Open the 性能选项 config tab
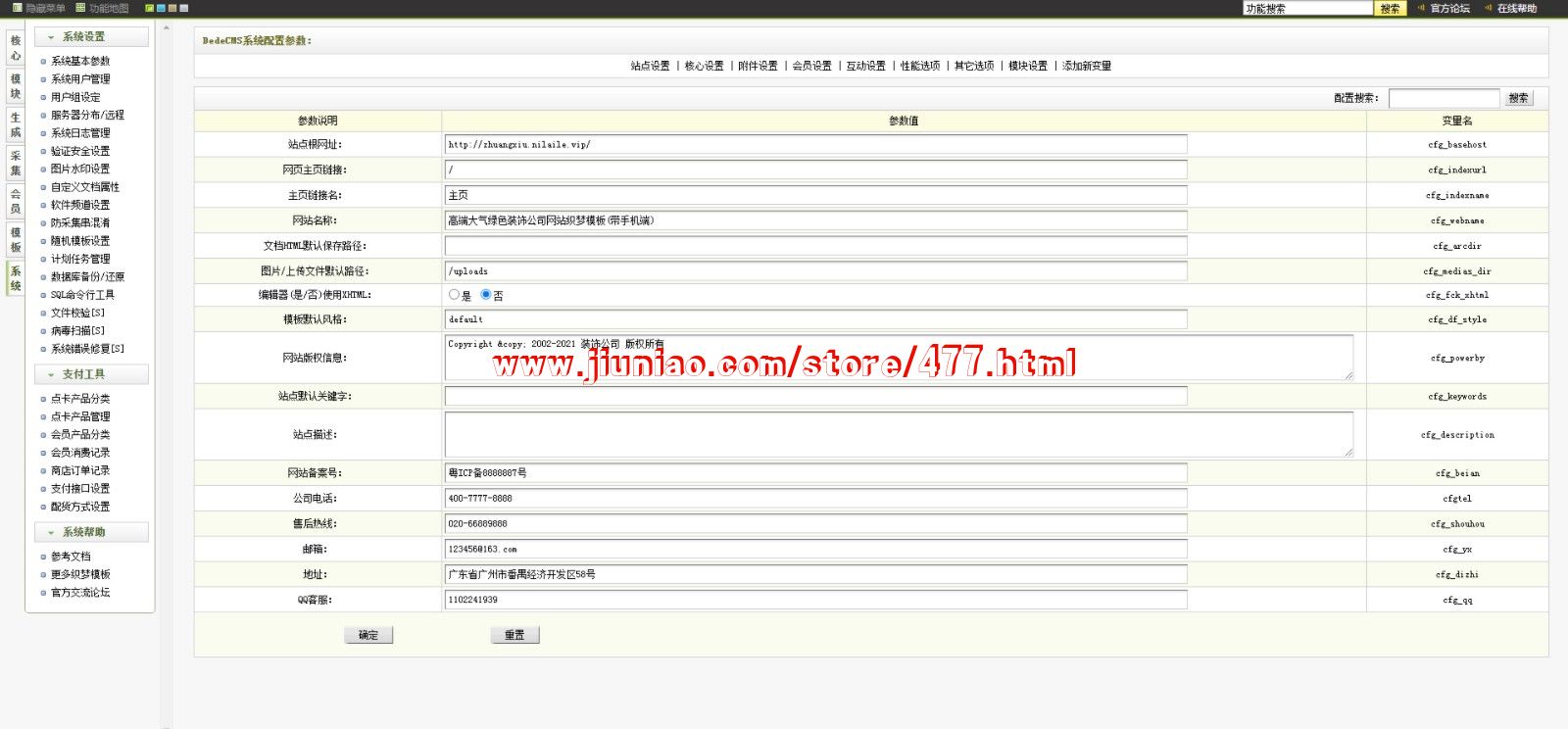Image resolution: width=1568 pixels, height=729 pixels. click(920, 66)
